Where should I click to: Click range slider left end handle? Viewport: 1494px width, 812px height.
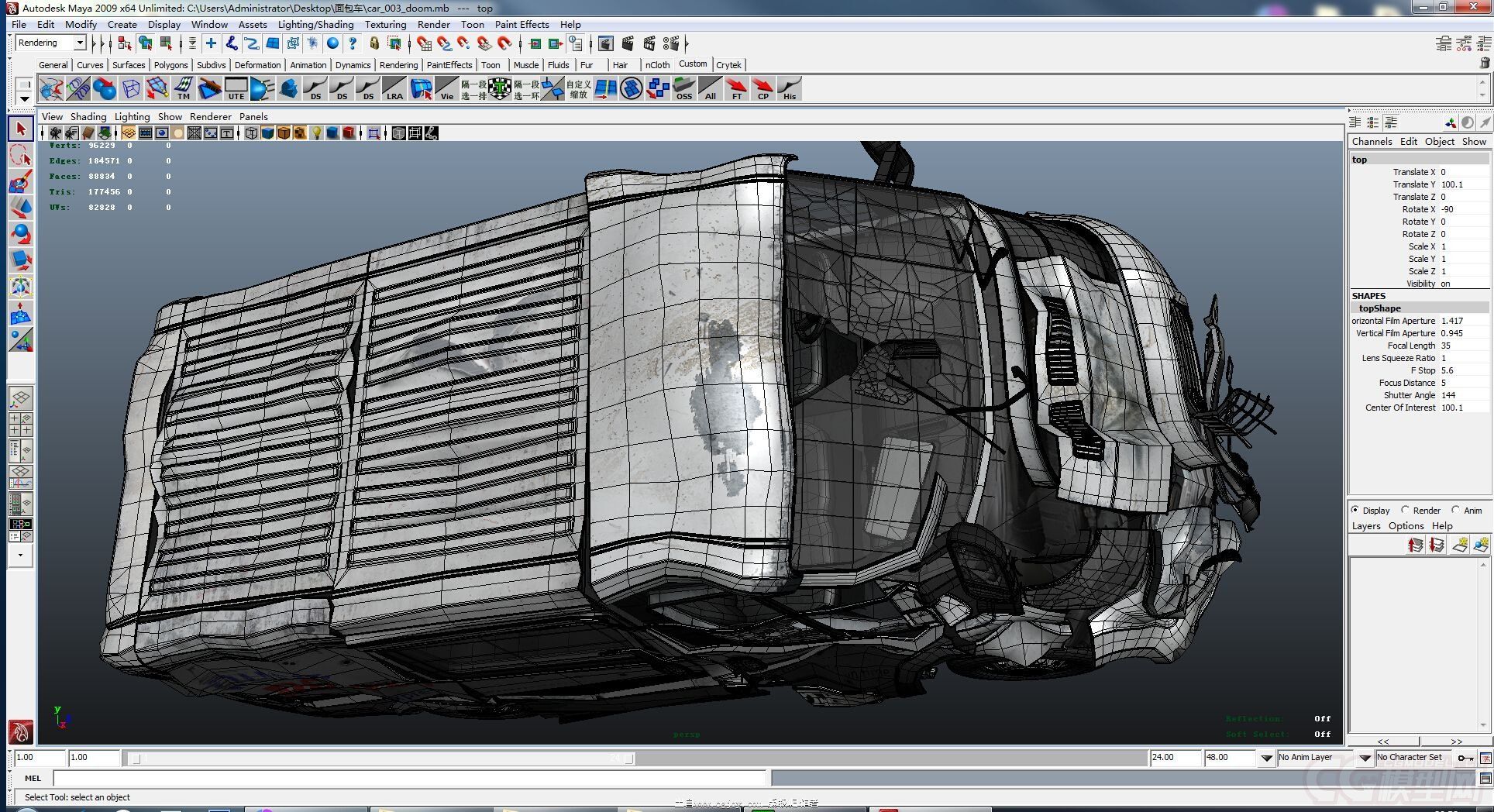click(136, 759)
